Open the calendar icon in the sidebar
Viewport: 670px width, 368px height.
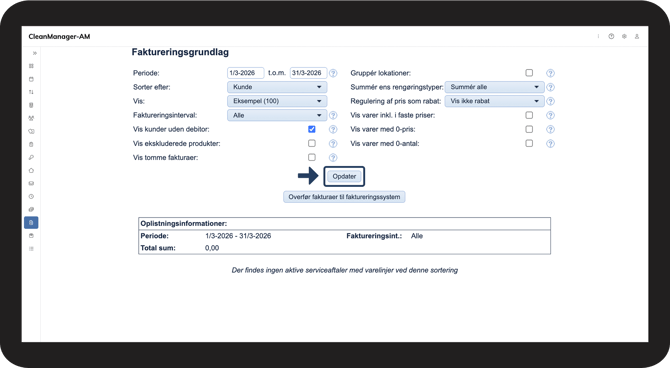point(31,79)
